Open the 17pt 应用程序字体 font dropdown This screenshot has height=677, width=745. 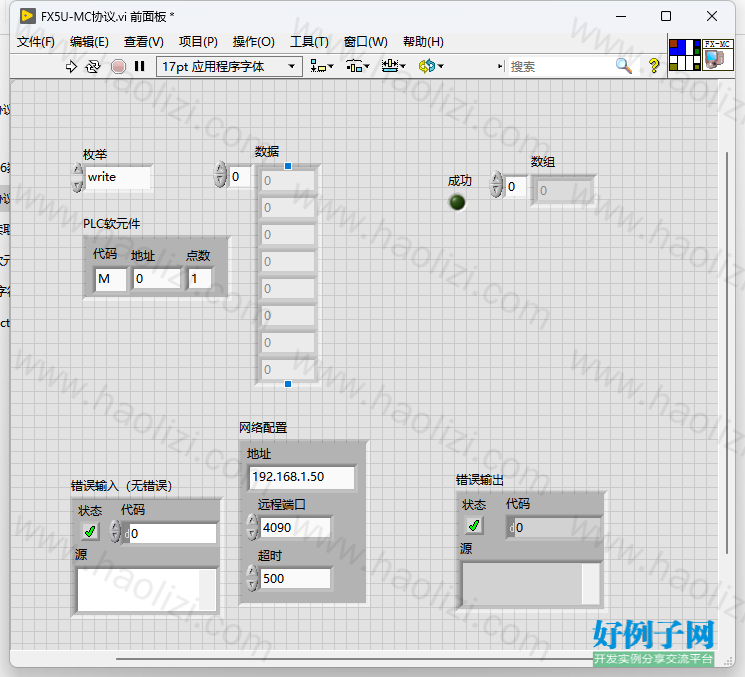229,67
